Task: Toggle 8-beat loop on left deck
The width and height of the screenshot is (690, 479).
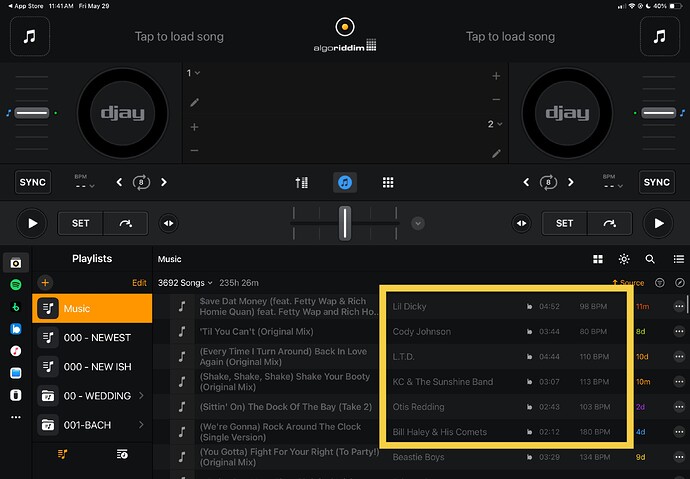Action: (141, 182)
